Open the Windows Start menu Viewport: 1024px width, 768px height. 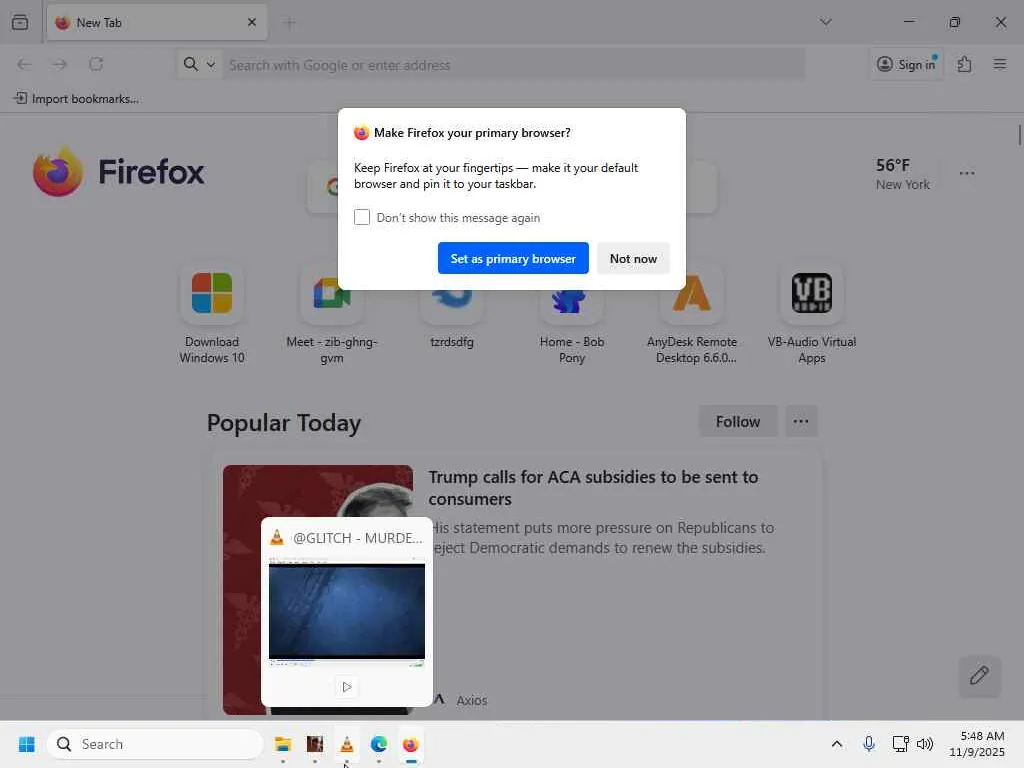pyautogui.click(x=27, y=744)
